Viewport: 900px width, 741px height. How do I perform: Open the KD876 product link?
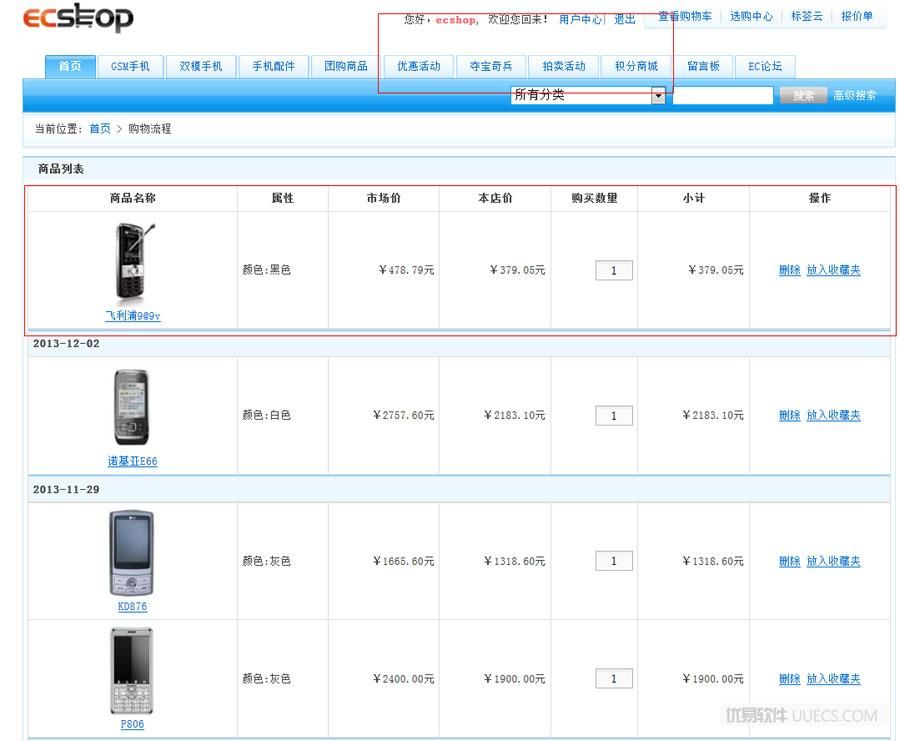click(133, 607)
